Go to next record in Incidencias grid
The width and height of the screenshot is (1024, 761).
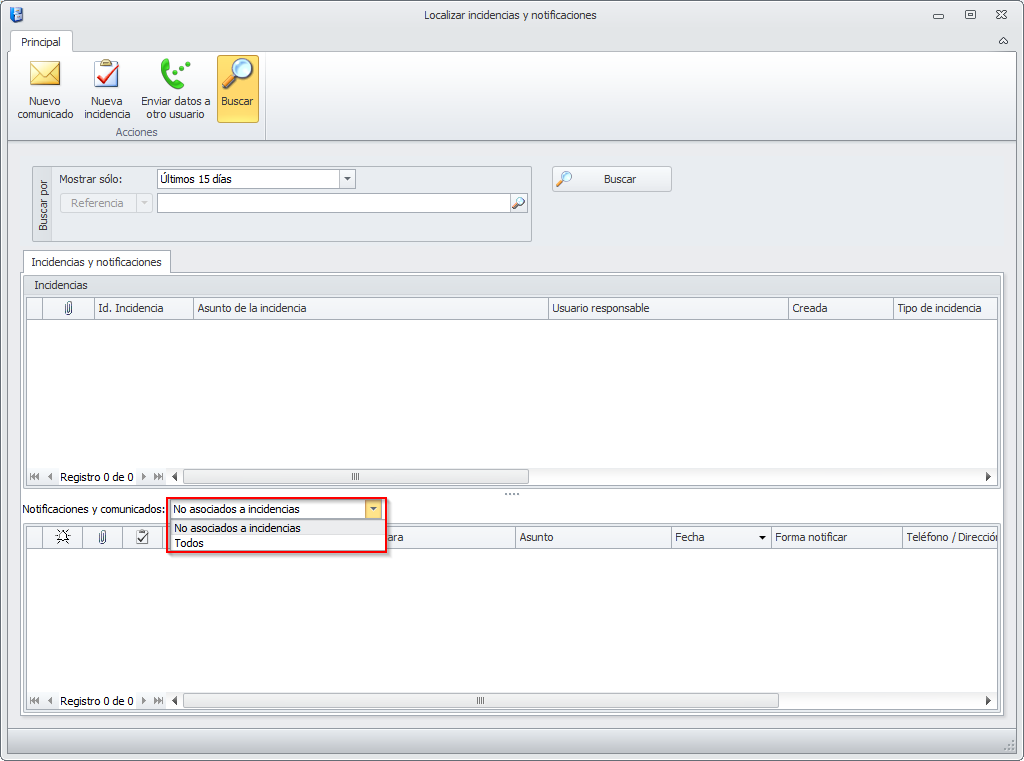[x=144, y=477]
